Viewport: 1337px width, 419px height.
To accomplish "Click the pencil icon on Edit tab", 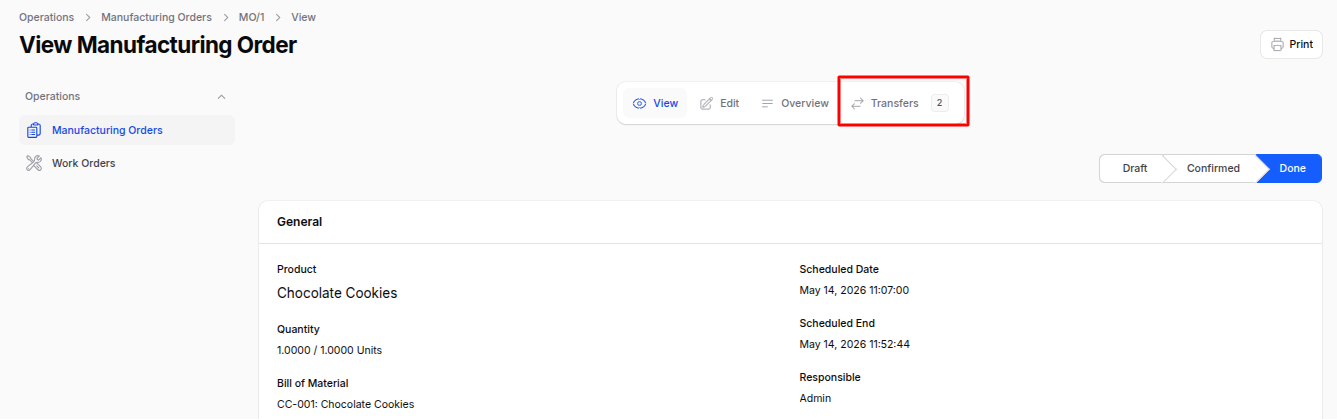I will click(x=706, y=103).
